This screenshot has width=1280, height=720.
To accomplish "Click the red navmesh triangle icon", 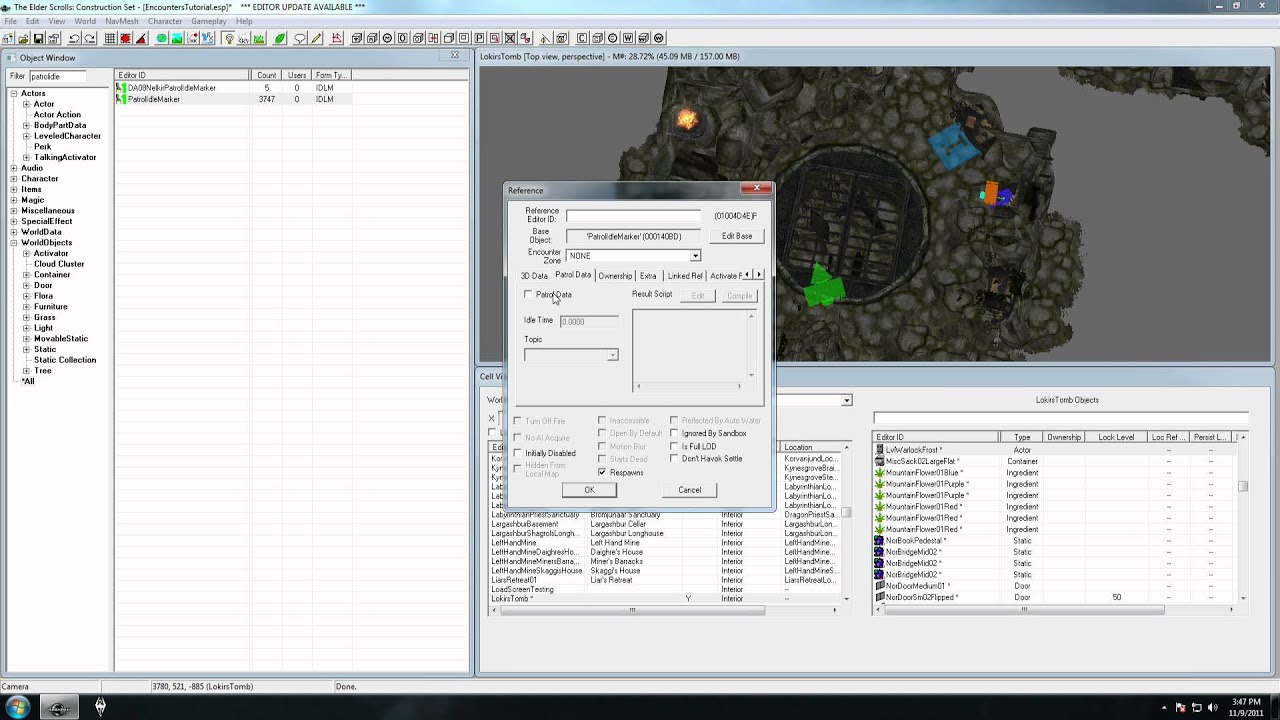I will click(336, 39).
